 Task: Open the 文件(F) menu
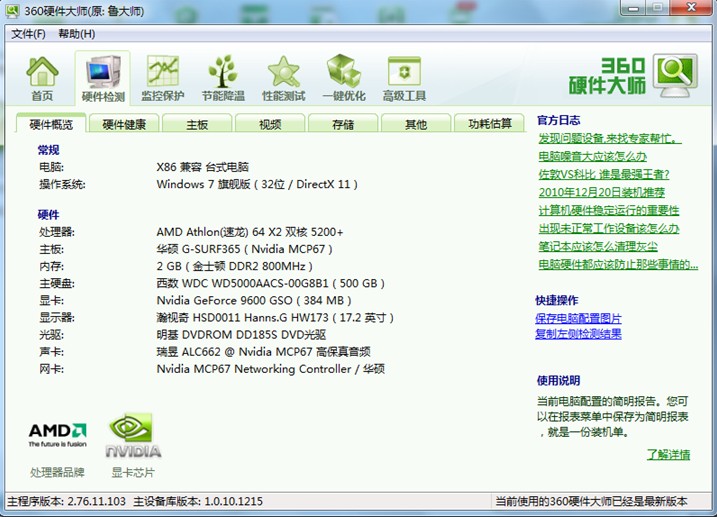point(28,34)
